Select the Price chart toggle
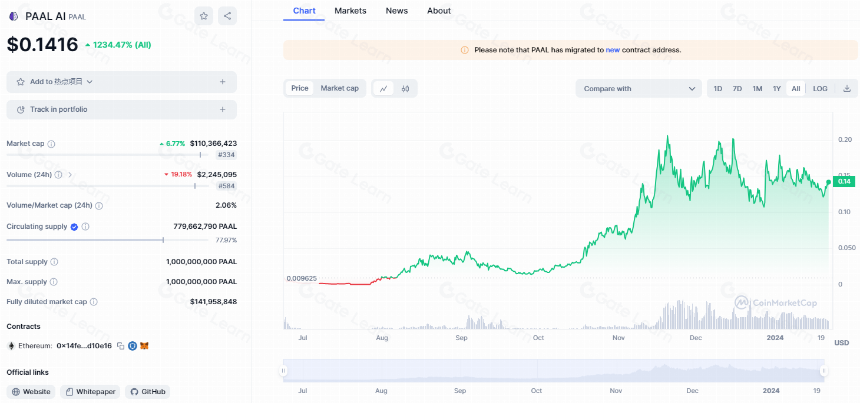The width and height of the screenshot is (860, 403). click(x=299, y=88)
